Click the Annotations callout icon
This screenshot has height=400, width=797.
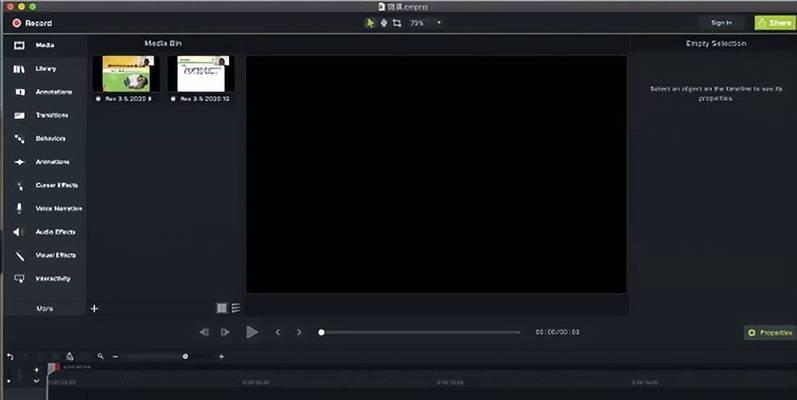click(x=20, y=93)
